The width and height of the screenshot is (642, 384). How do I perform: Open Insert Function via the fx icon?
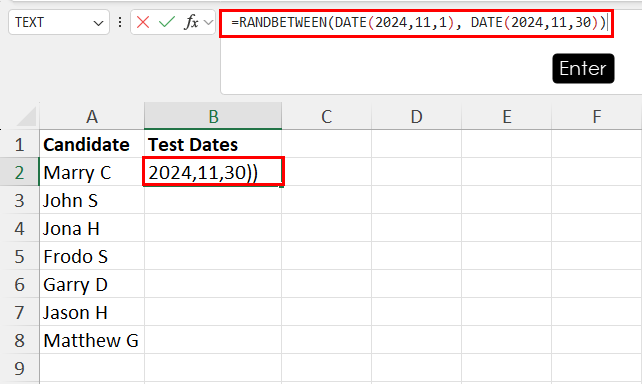[192, 22]
